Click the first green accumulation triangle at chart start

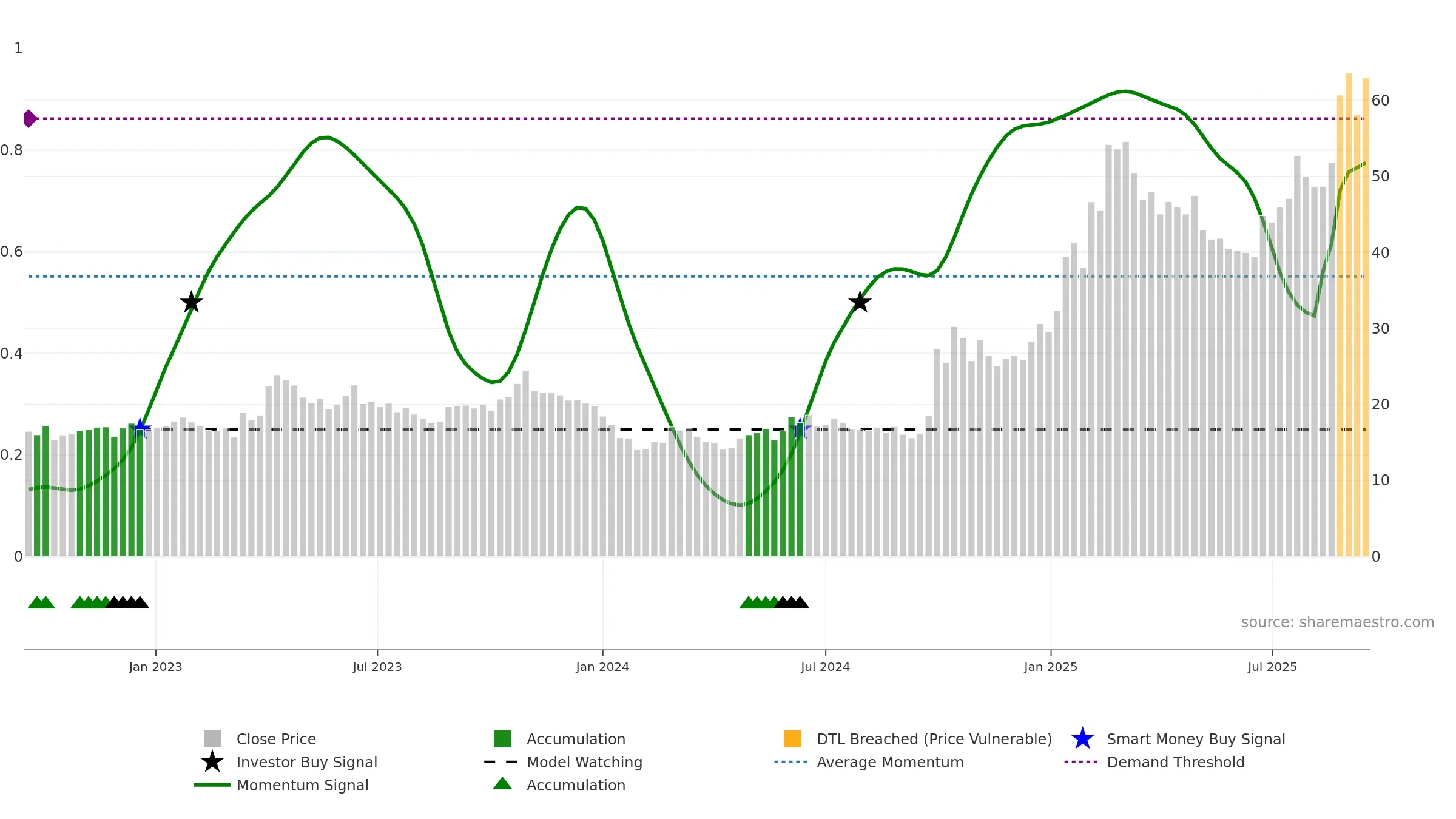tap(36, 602)
